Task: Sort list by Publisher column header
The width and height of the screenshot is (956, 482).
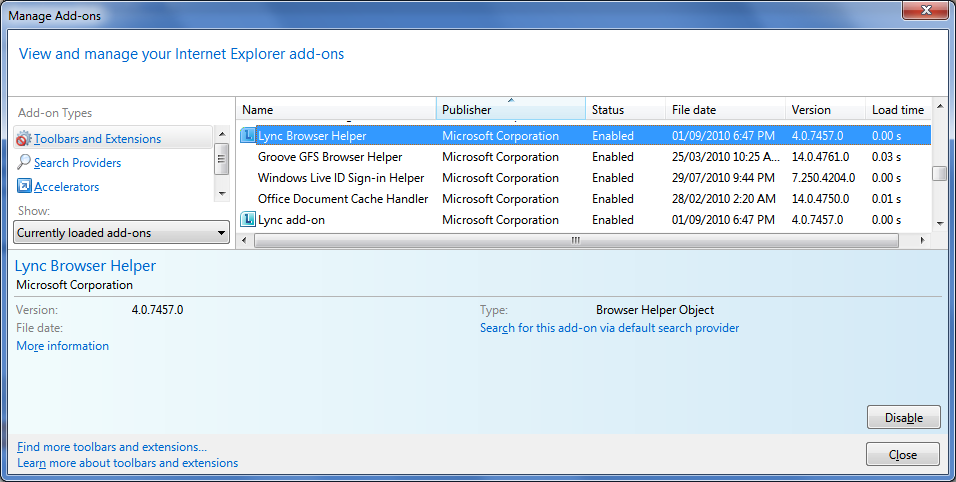Action: 511,110
